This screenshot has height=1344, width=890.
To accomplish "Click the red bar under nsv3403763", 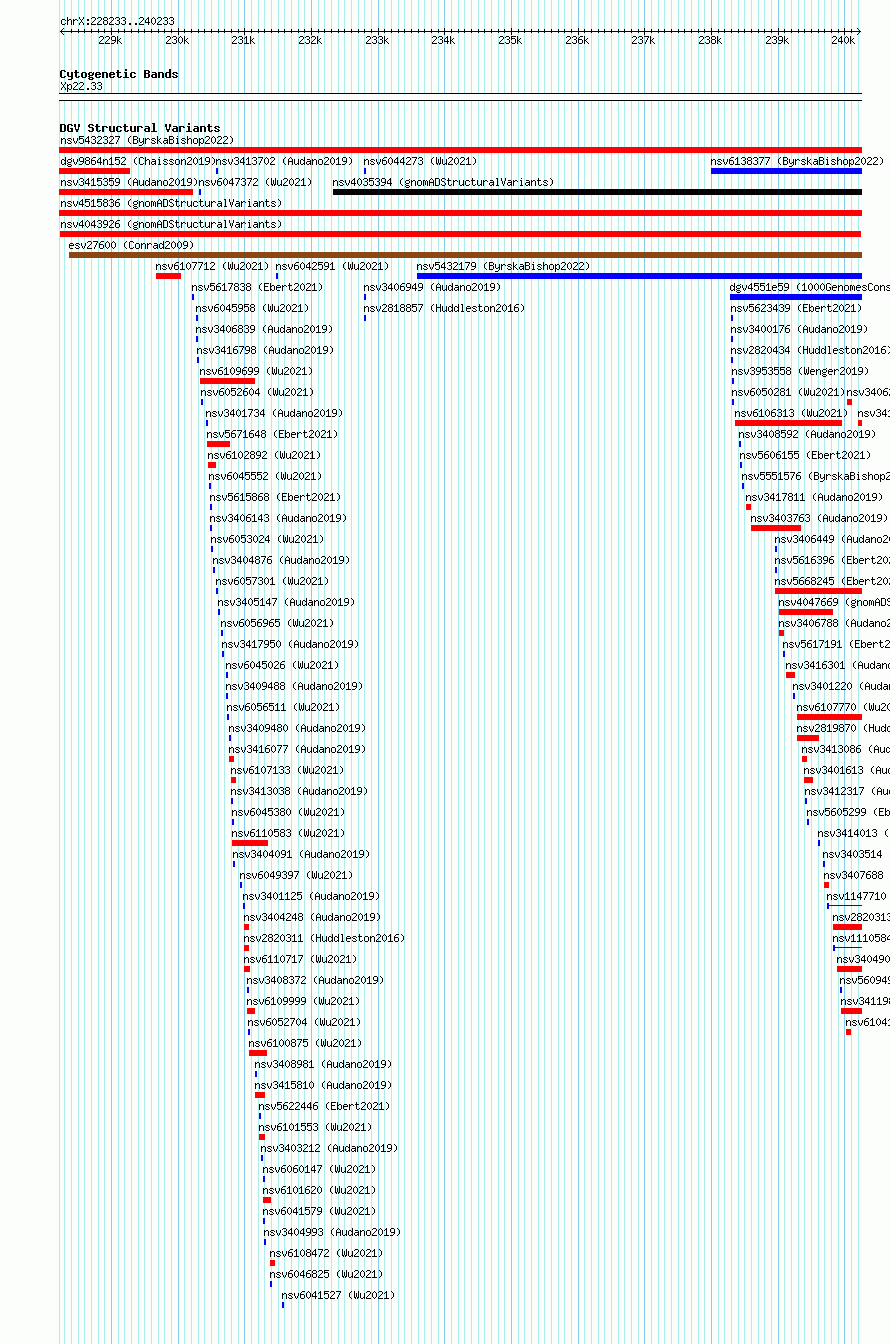I will [x=776, y=528].
